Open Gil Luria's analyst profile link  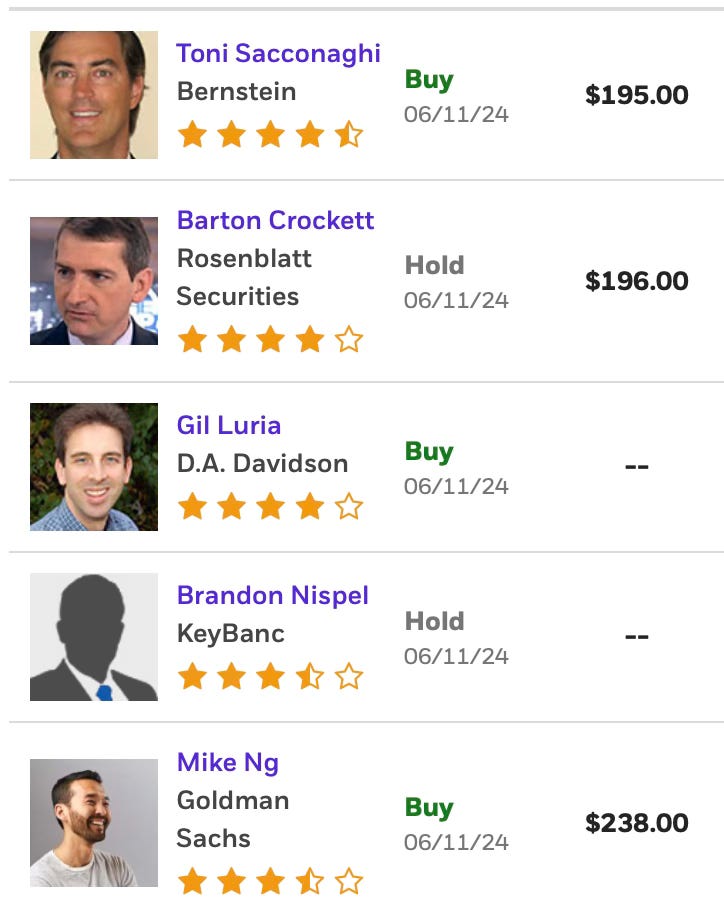point(228,425)
